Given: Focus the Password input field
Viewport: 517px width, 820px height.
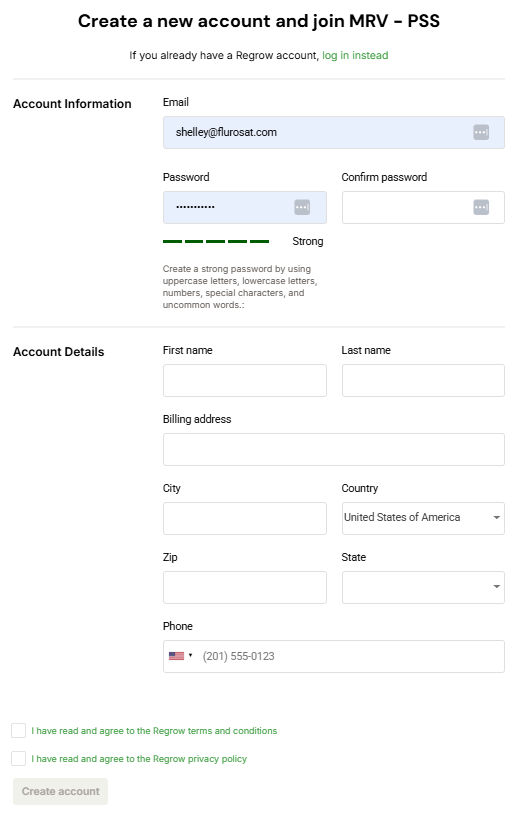Looking at the screenshot, I should [245, 207].
